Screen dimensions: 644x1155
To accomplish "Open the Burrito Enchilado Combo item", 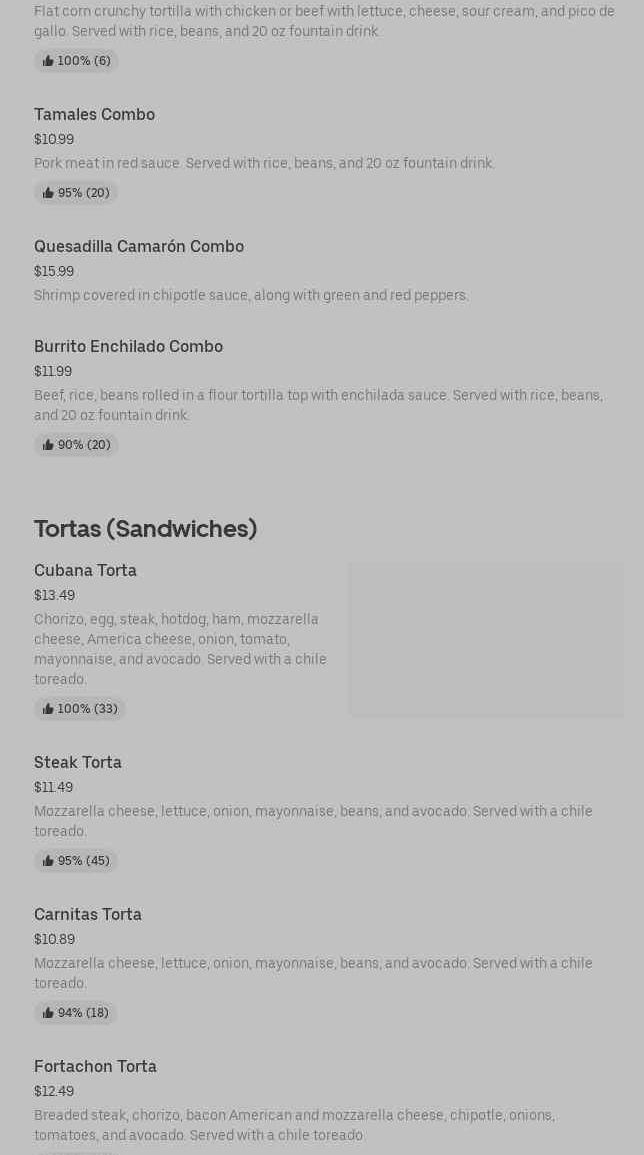I will 128,346.
